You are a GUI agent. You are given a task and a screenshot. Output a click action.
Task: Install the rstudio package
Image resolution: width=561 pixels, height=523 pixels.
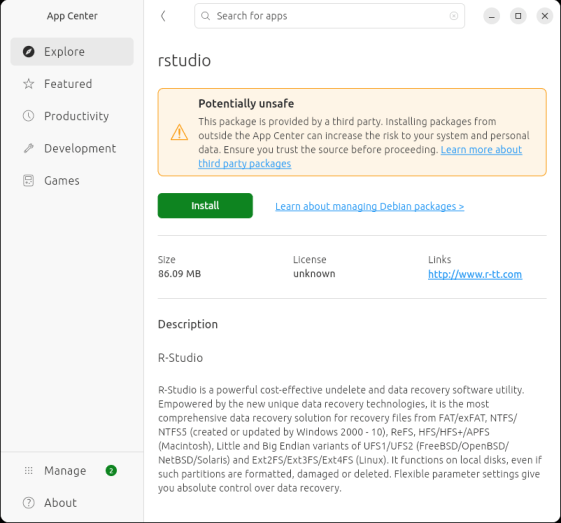[205, 206]
